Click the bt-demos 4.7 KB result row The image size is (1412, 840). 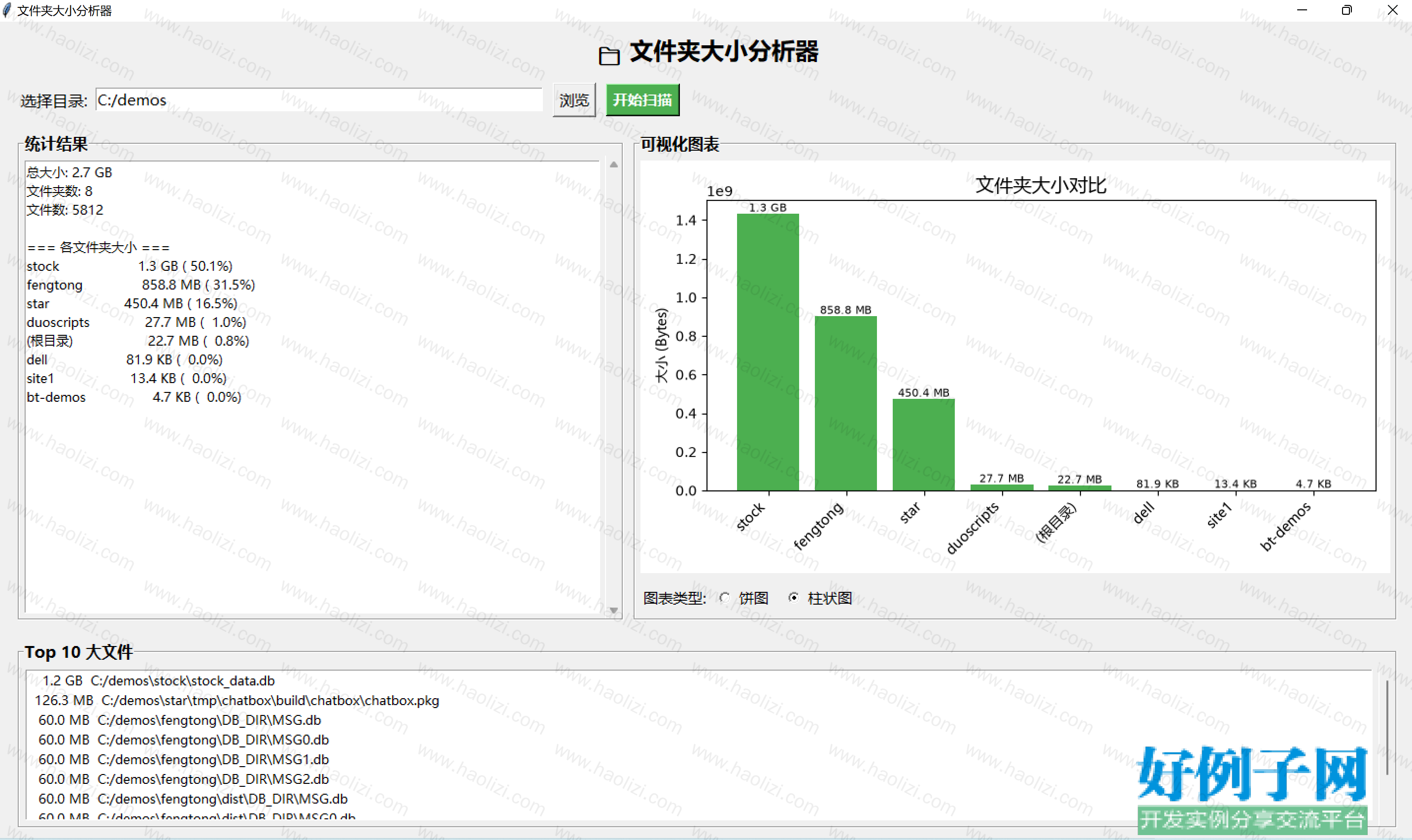click(134, 396)
